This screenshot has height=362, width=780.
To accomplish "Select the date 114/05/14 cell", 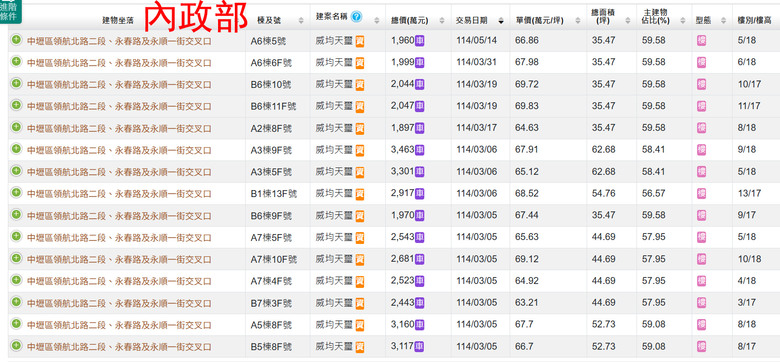I will coord(477,40).
